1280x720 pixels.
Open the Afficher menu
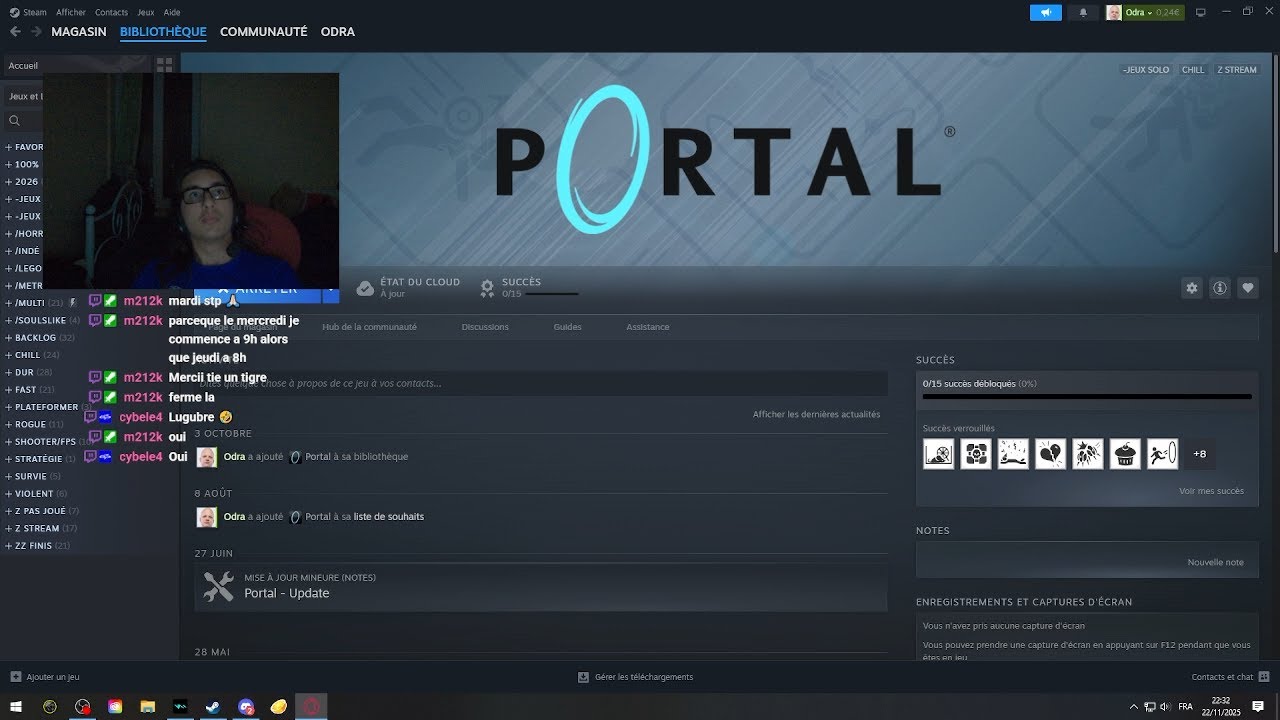click(71, 12)
